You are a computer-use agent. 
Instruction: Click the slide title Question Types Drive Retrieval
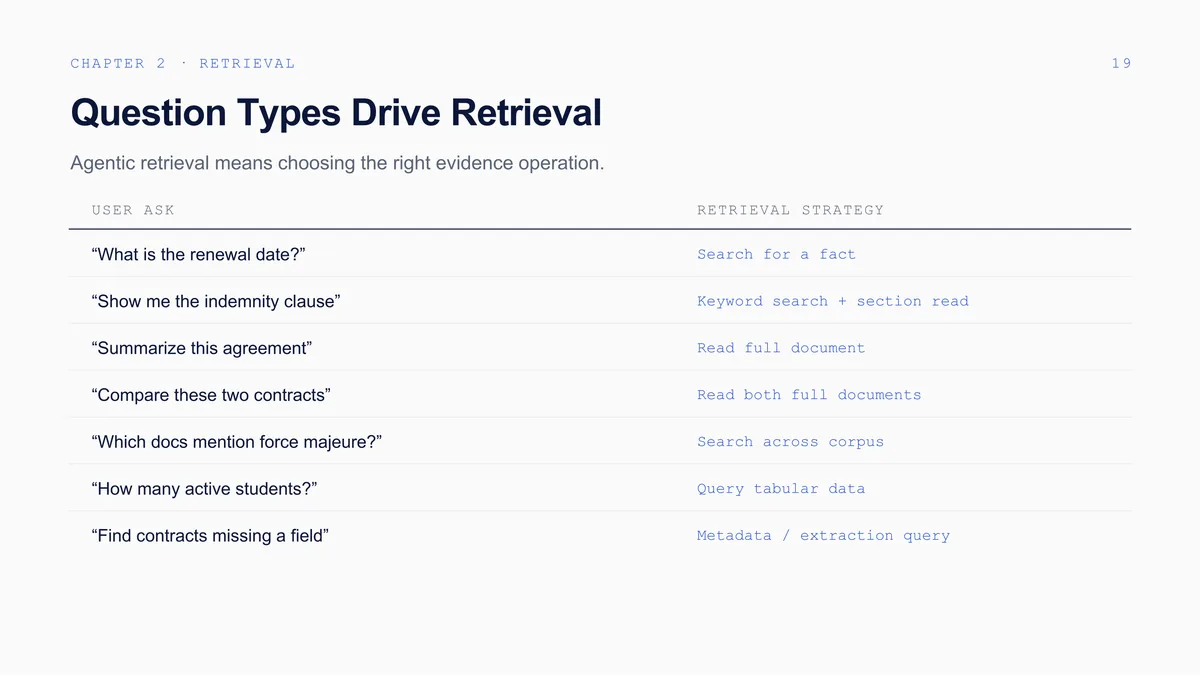click(x=336, y=113)
